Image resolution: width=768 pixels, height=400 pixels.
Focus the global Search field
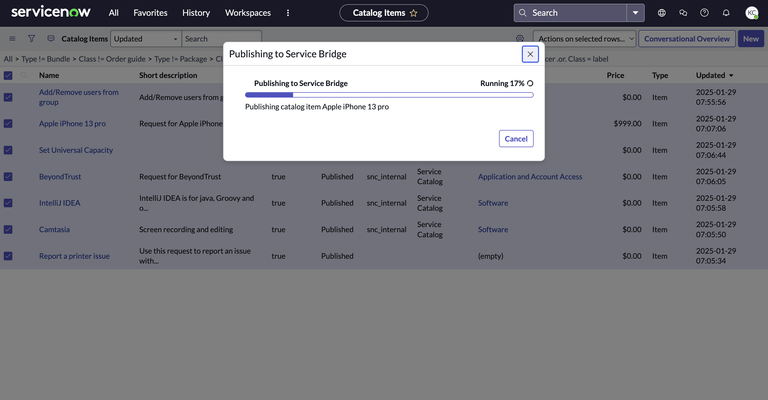(570, 13)
